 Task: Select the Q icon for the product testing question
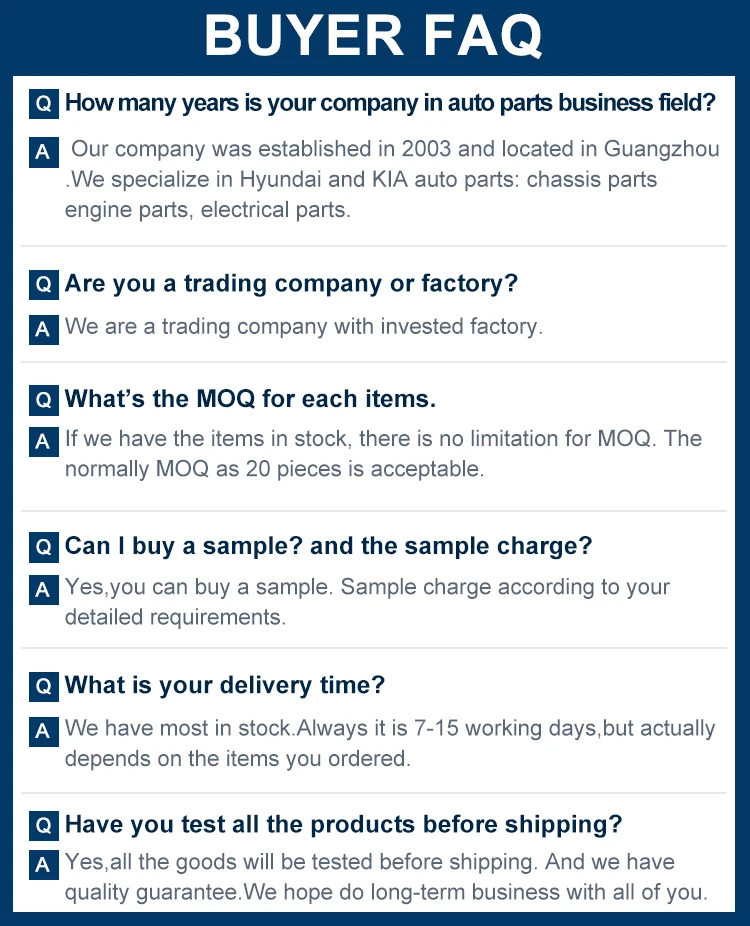[x=44, y=825]
